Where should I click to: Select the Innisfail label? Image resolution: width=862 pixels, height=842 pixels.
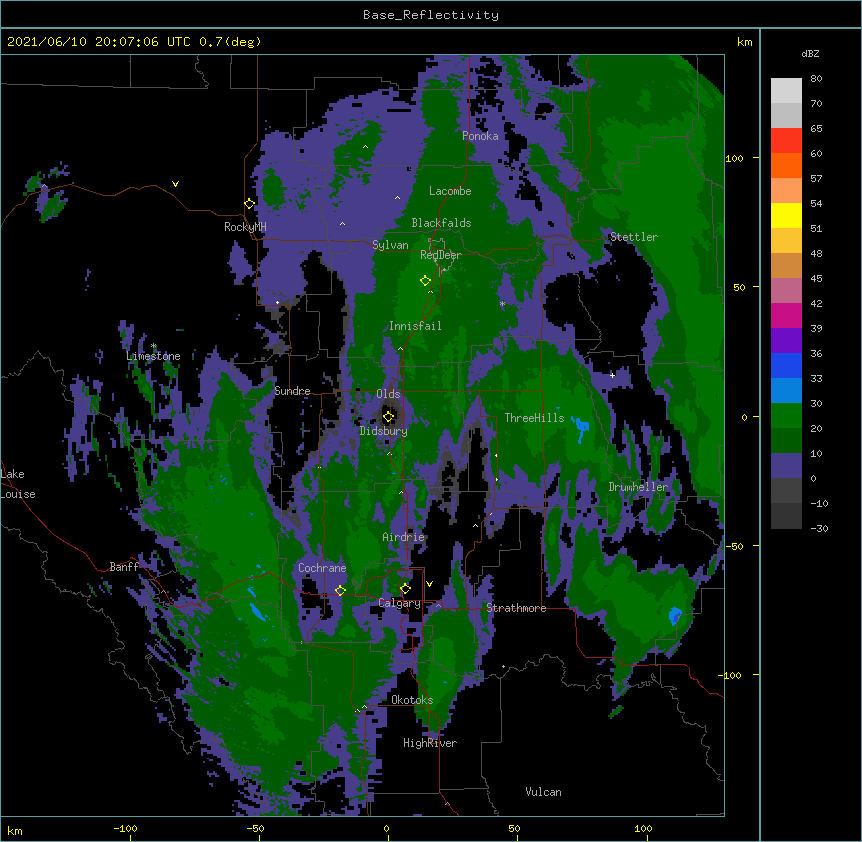(x=415, y=326)
